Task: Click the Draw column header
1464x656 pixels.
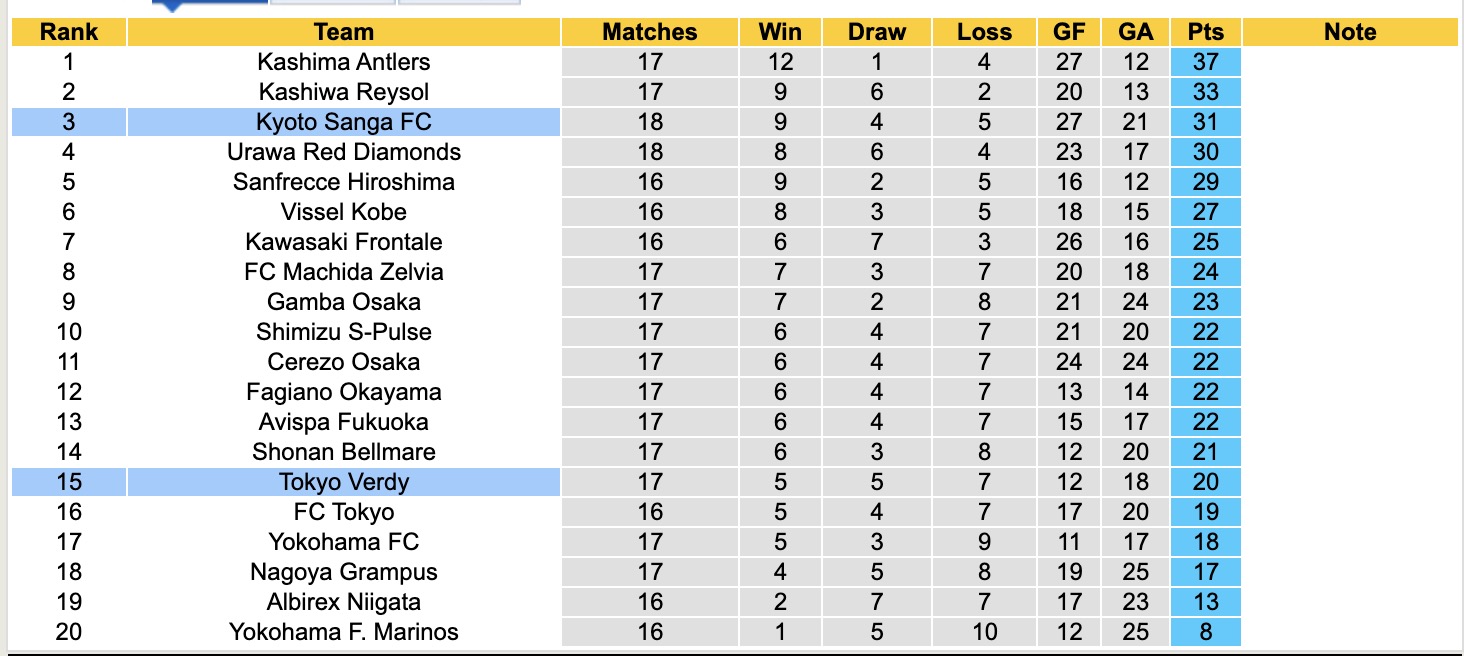Action: coord(876,32)
